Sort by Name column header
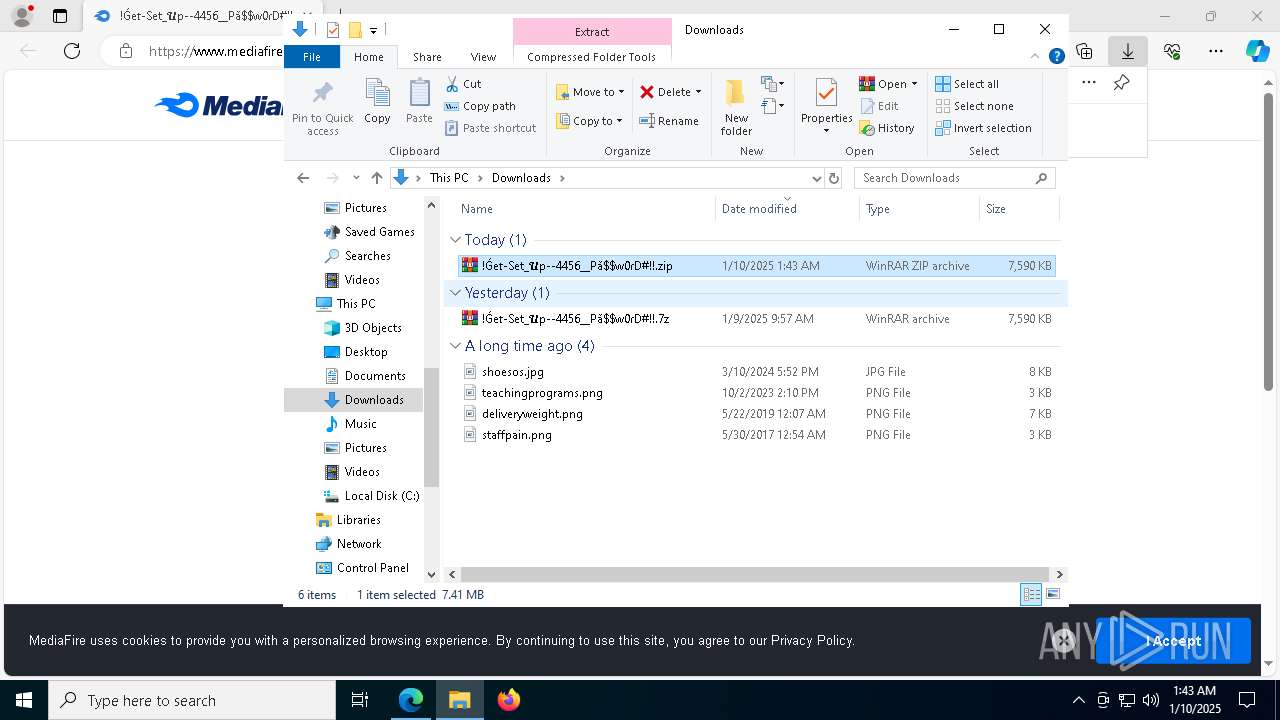 [585, 209]
